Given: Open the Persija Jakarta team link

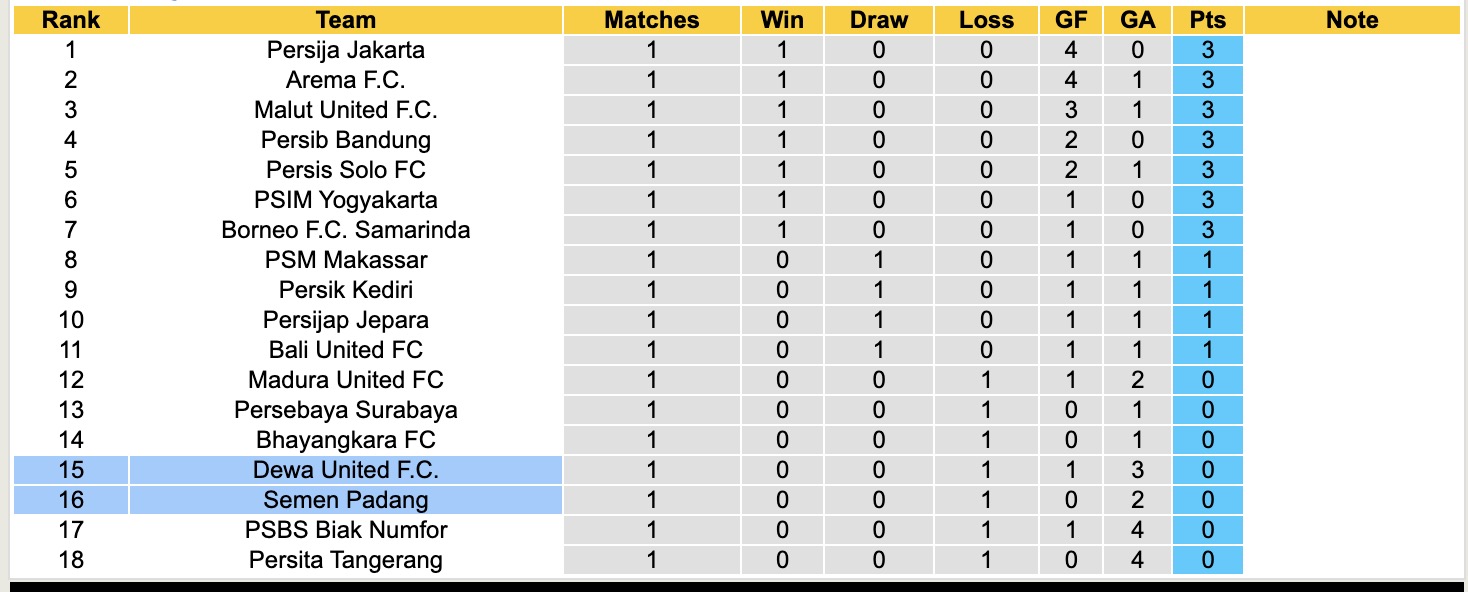Looking at the screenshot, I should 345,50.
